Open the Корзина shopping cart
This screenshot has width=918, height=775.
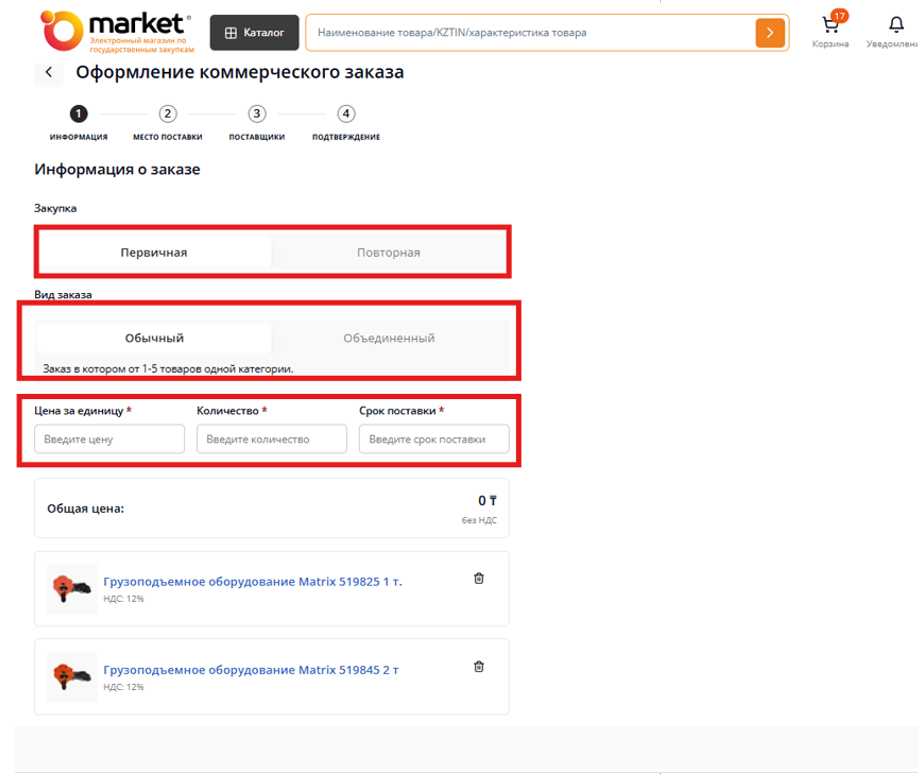pos(830,30)
